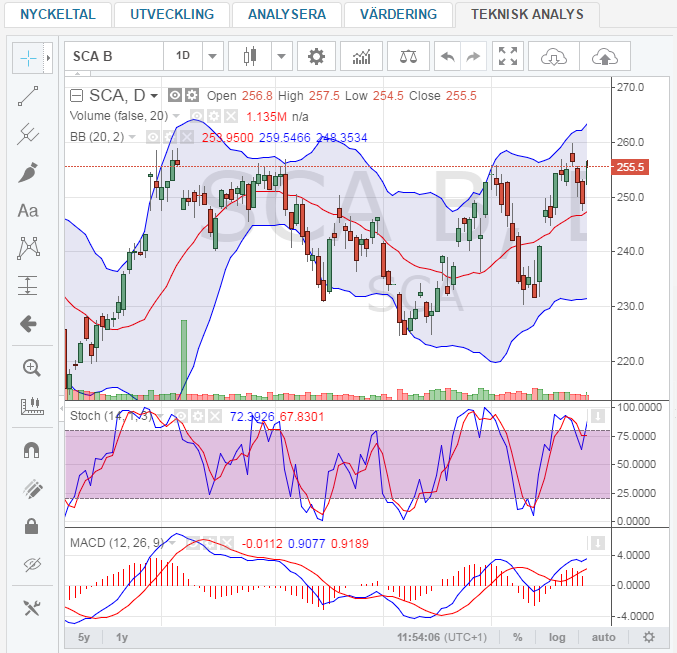
Task: Expand drawing tool submenu arrow beside crosshair
Action: tap(48, 58)
